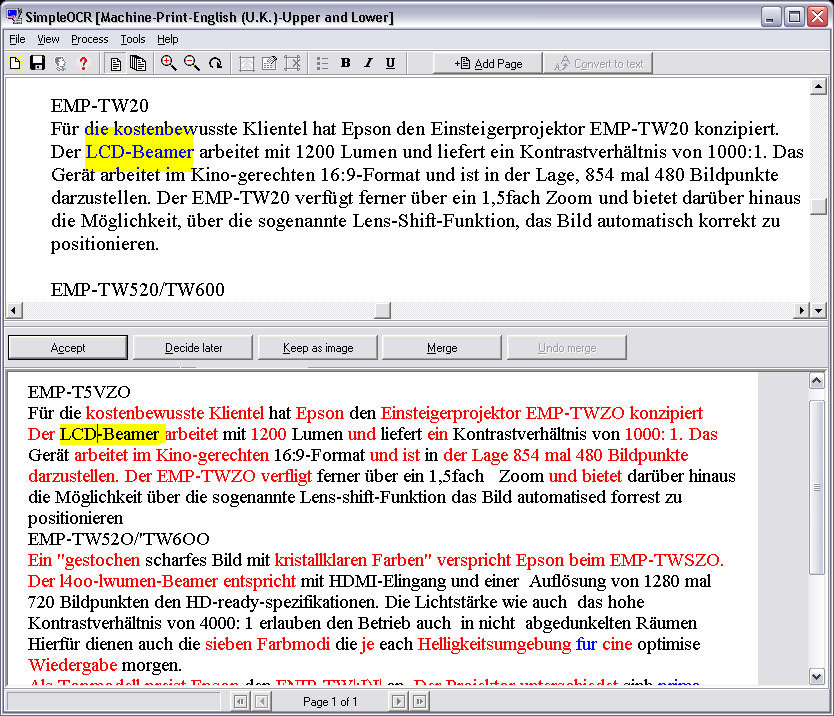Click the greyed head-profile toolbar icon

[x=60, y=64]
